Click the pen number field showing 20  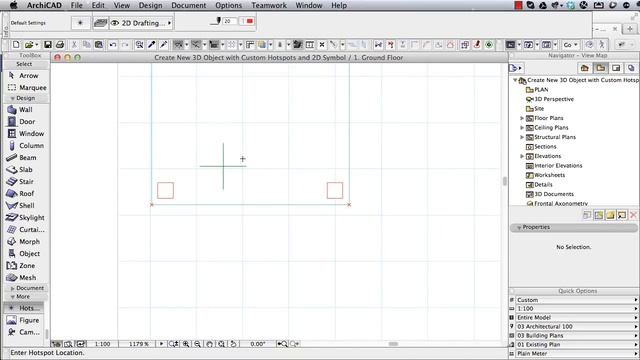[229, 21]
